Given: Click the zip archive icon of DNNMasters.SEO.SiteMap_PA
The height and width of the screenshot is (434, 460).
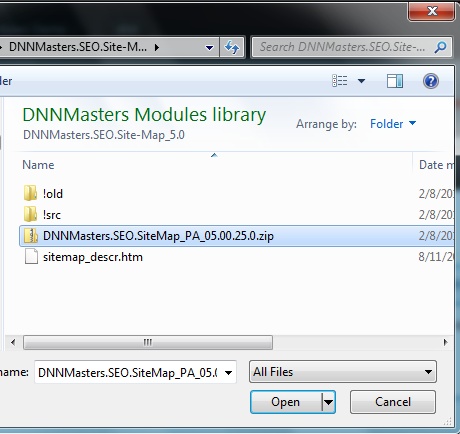Looking at the screenshot, I should [x=31, y=236].
